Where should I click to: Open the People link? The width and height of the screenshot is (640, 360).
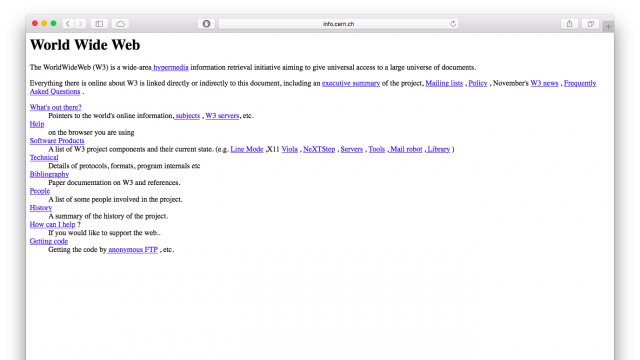[40, 191]
